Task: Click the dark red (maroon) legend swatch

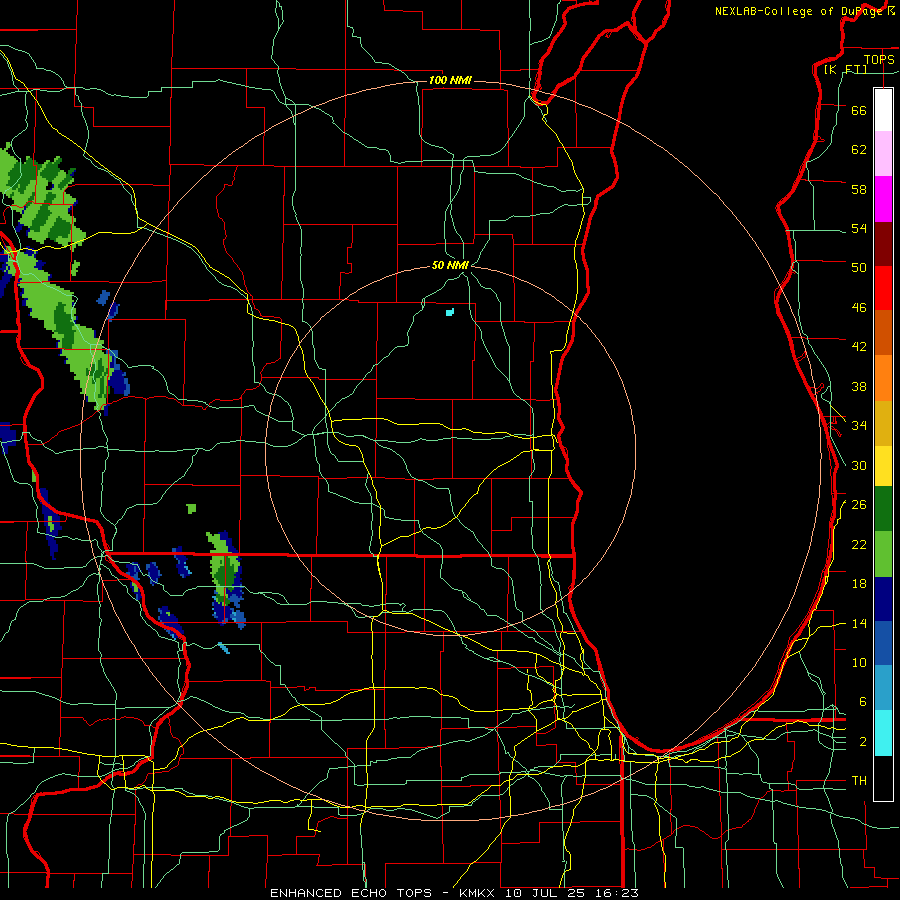Action: (883, 244)
